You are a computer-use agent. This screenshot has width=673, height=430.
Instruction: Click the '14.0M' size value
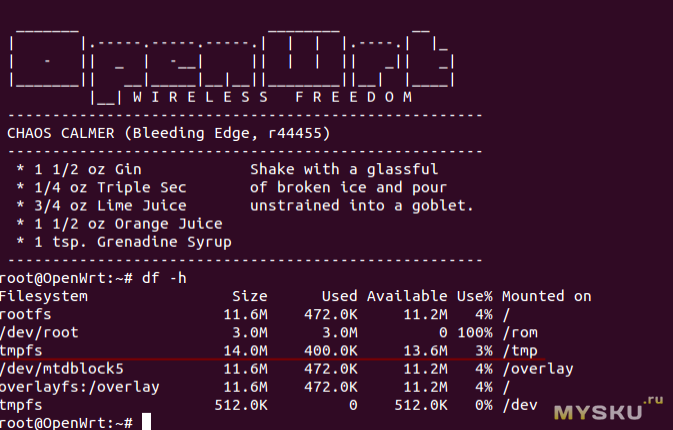point(246,351)
